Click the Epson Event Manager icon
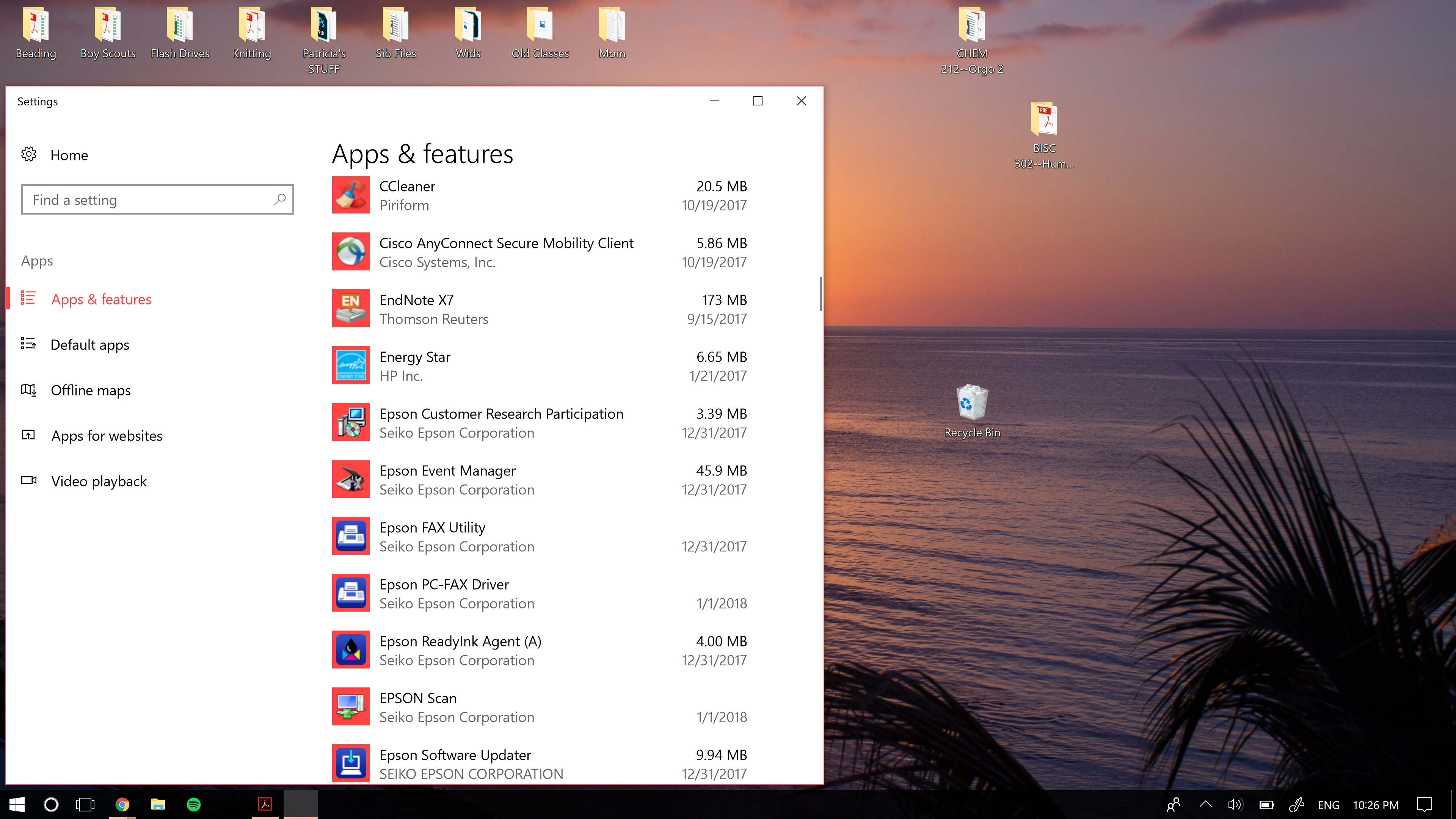This screenshot has width=1456, height=819. coord(351,479)
